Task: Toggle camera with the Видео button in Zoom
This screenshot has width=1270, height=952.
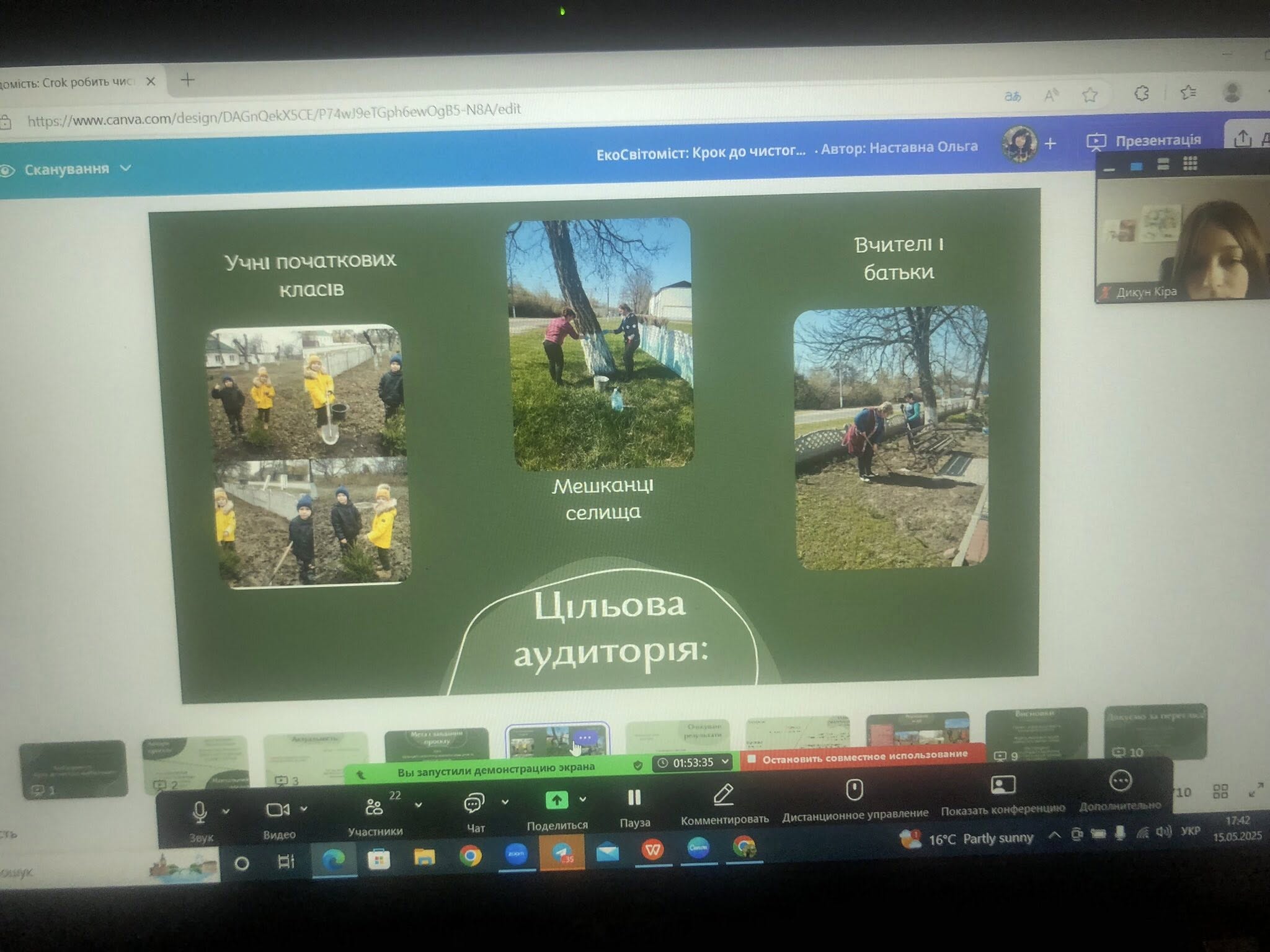Action: (278, 809)
